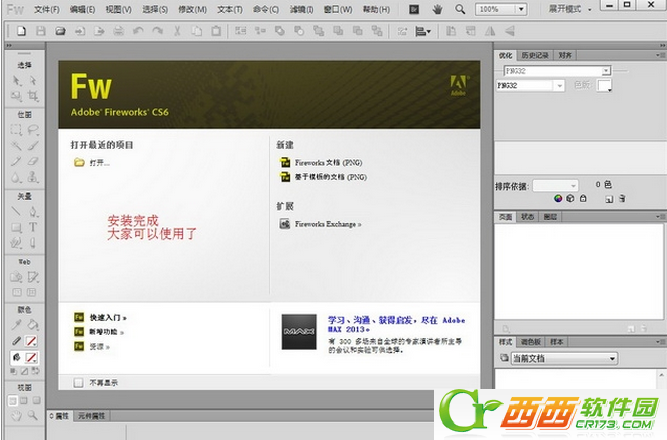Launch Adobe Bridge from menu bar
Image resolution: width=667 pixels, height=440 pixels.
(414, 9)
